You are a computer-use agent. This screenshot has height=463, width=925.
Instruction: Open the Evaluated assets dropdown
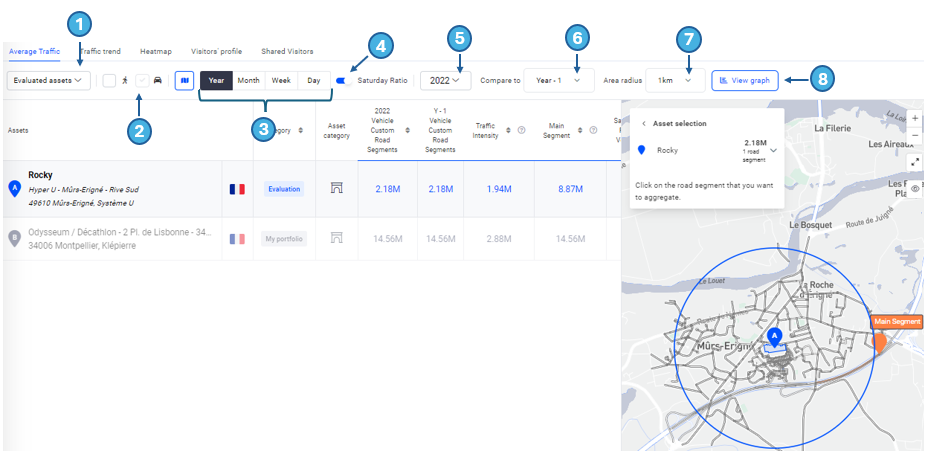(x=49, y=80)
